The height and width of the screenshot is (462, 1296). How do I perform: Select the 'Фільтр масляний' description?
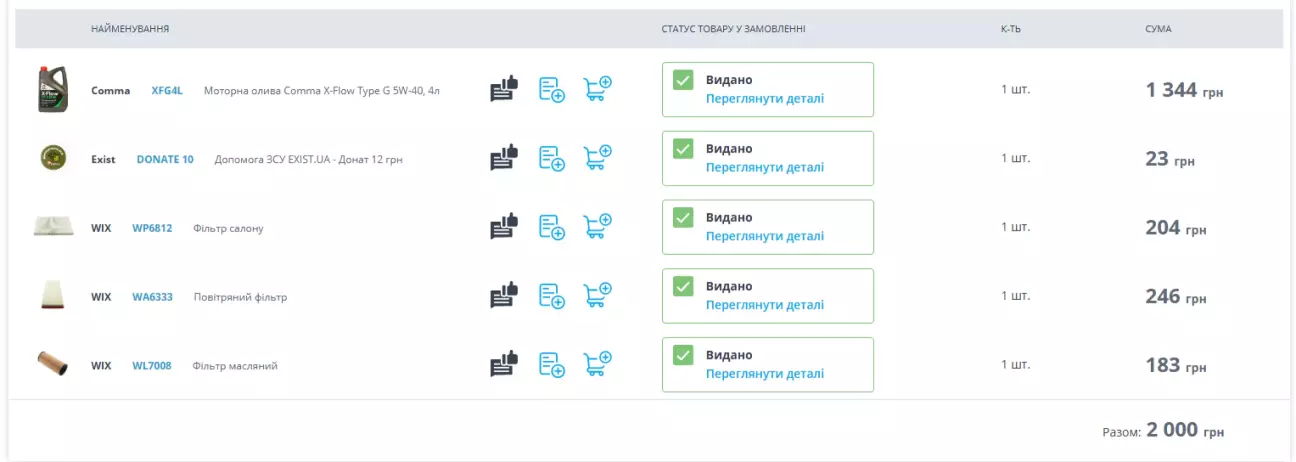(235, 366)
